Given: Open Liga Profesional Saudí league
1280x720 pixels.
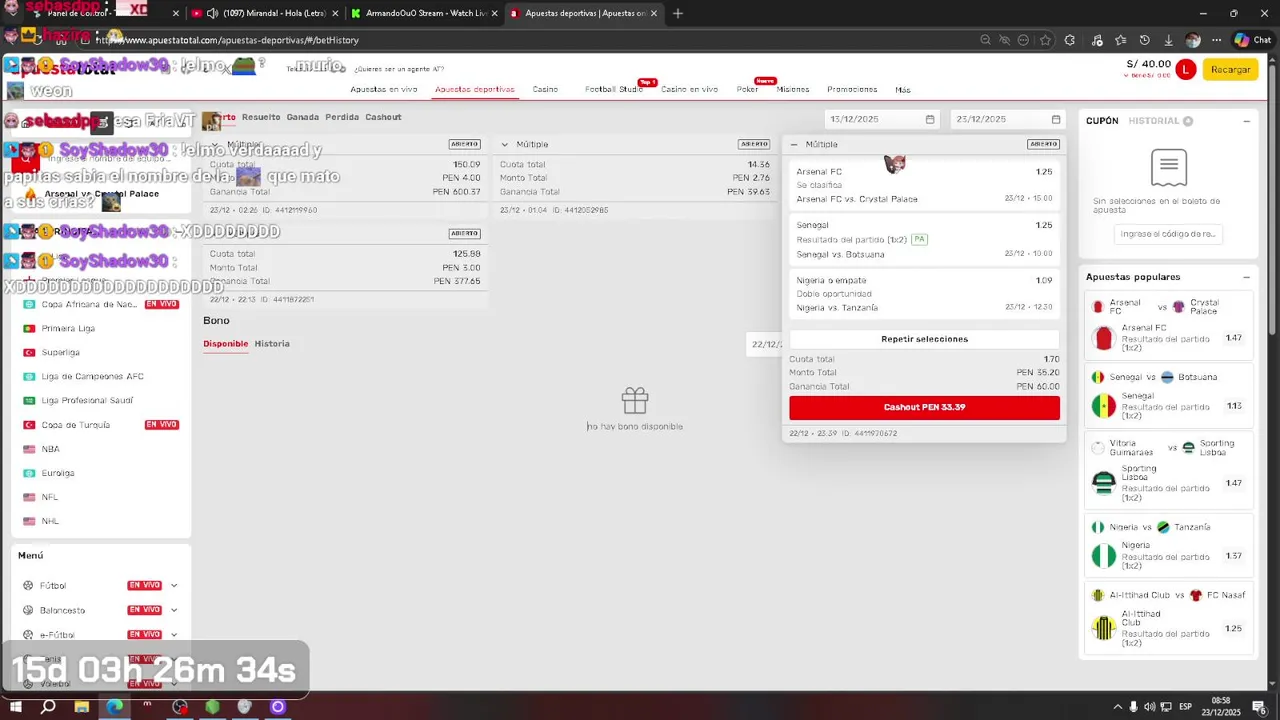Looking at the screenshot, I should pyautogui.click(x=87, y=400).
